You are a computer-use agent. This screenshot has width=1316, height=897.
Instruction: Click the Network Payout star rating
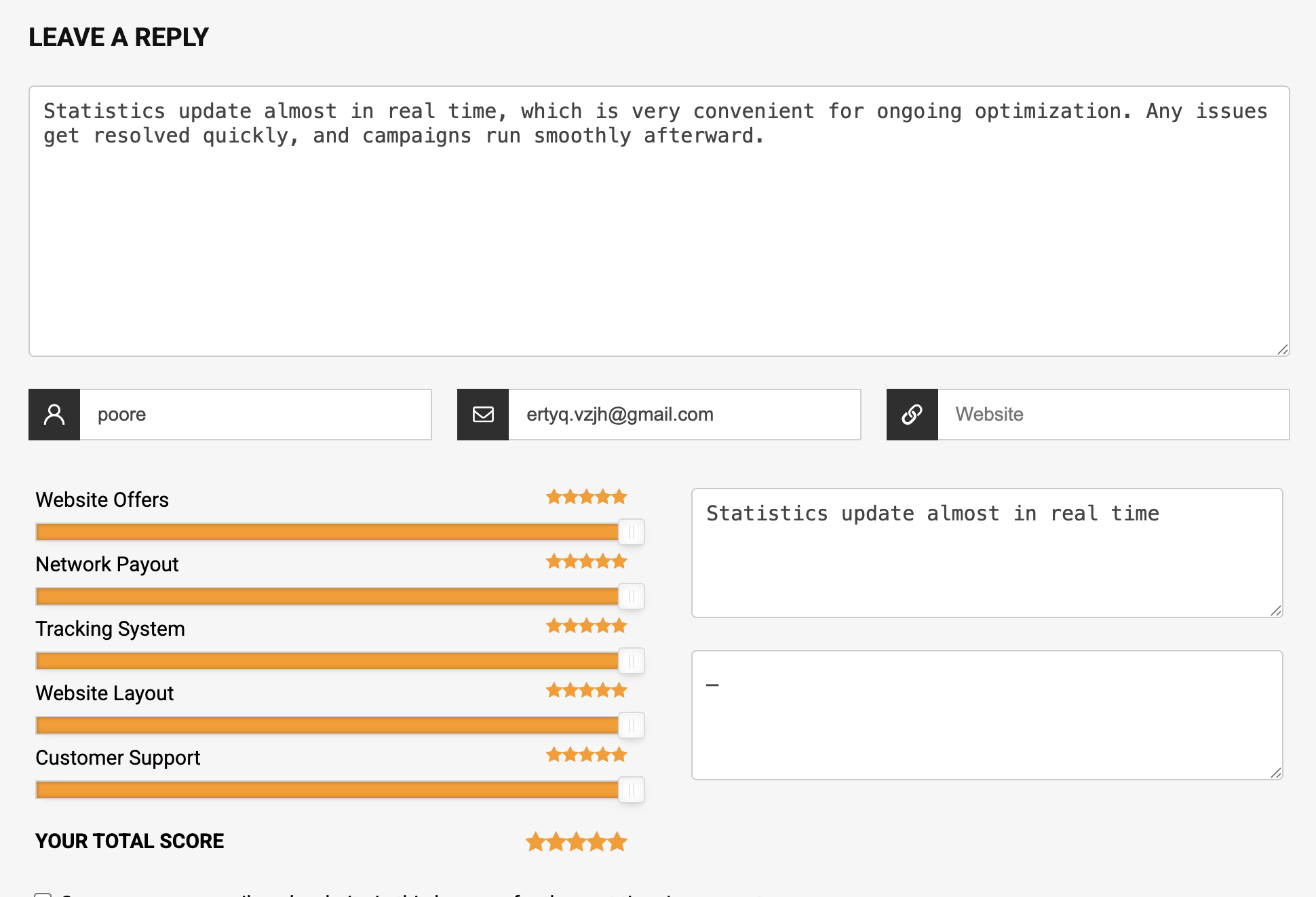(x=587, y=562)
